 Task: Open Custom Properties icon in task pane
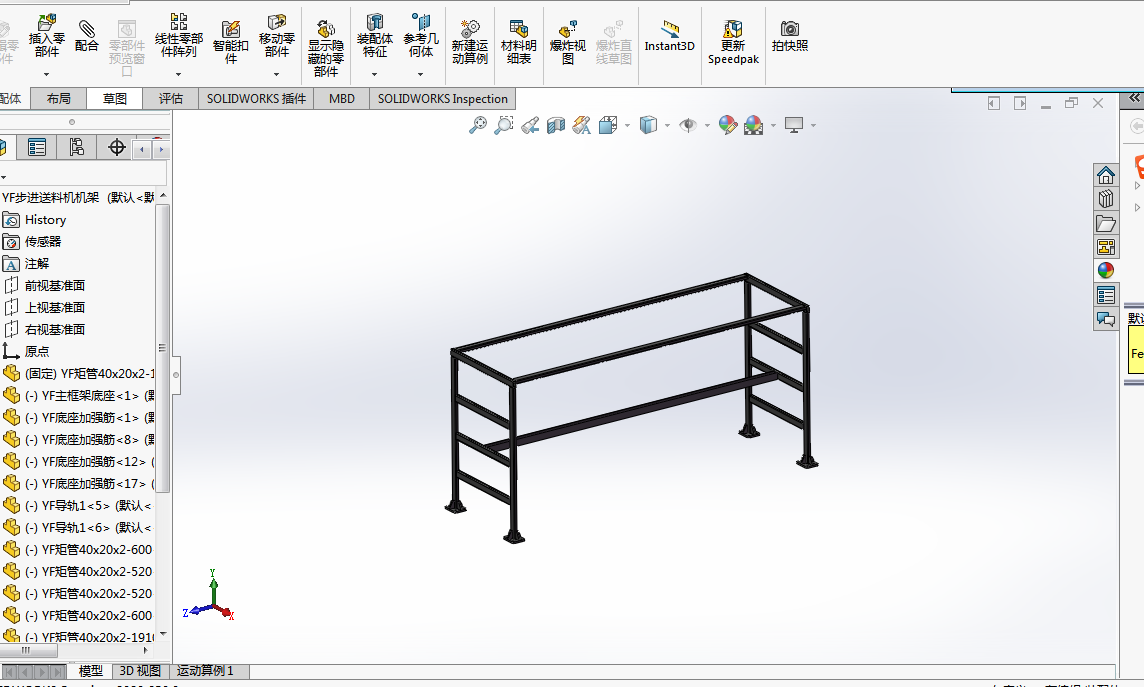click(1105, 295)
